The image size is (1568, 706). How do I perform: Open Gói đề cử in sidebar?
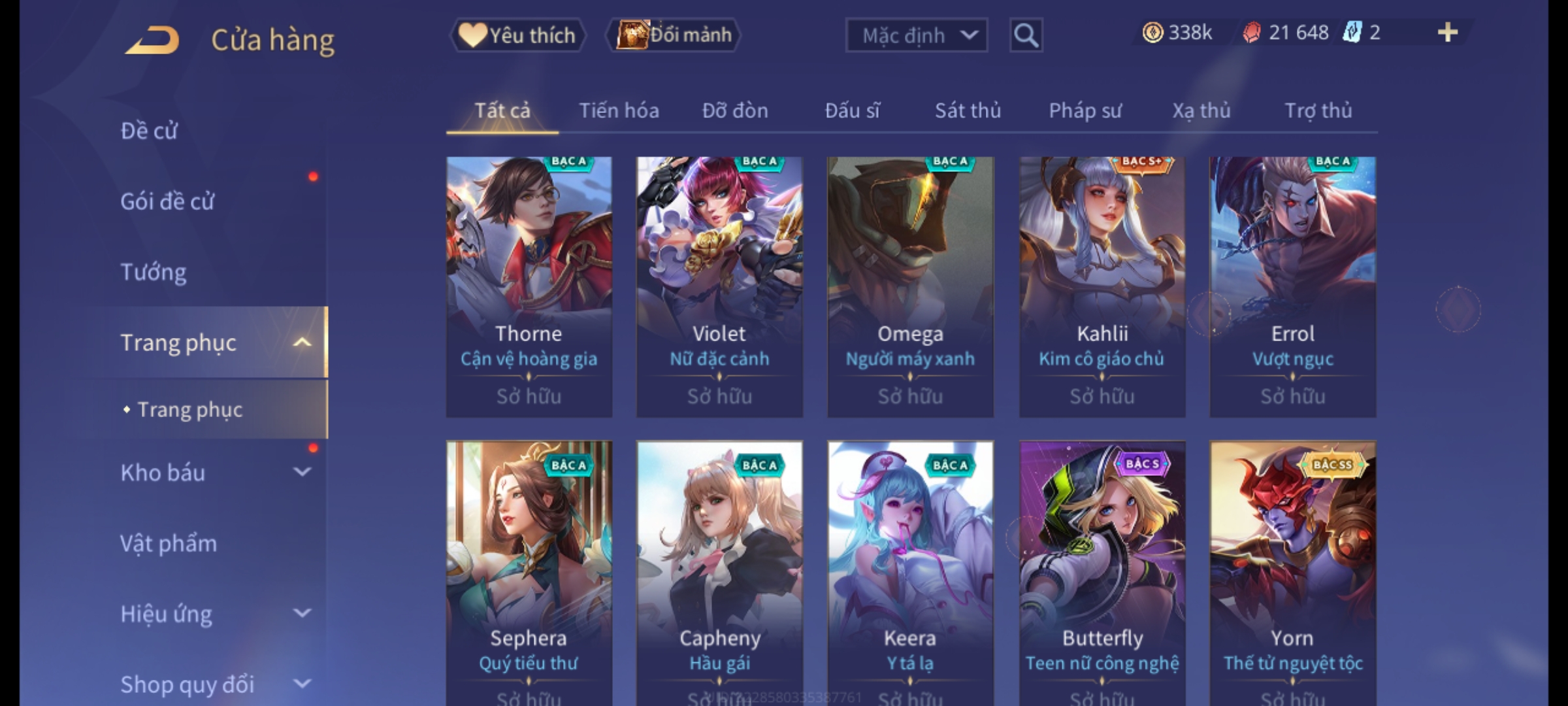pyautogui.click(x=167, y=201)
